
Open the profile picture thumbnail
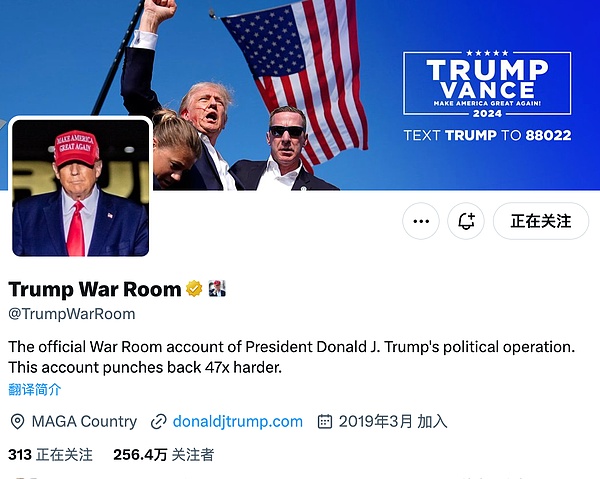[80, 187]
